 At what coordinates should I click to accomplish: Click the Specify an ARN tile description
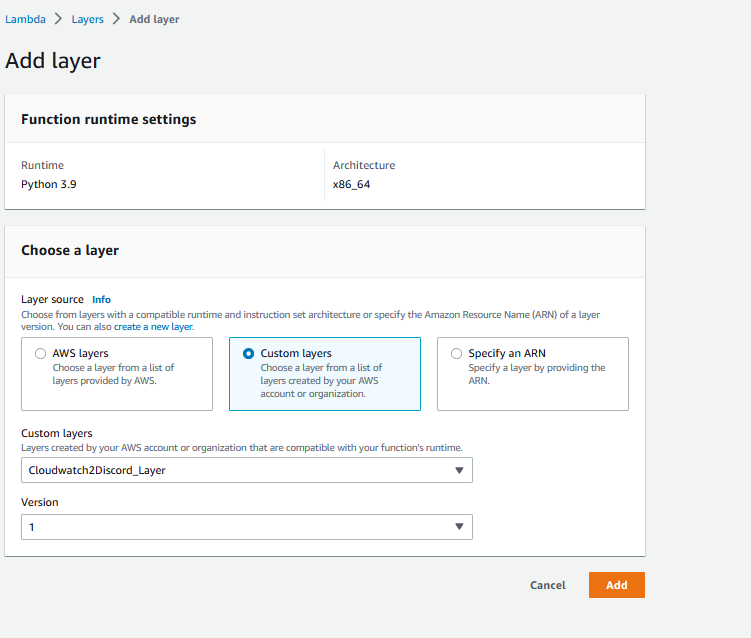coord(536,374)
